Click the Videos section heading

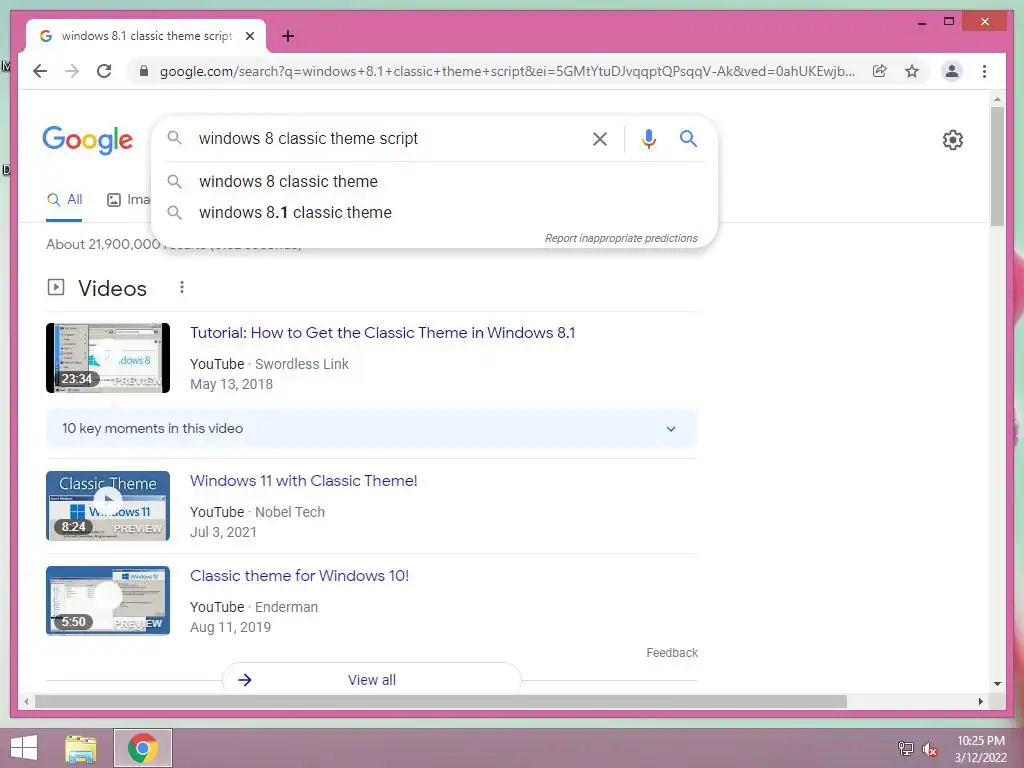(x=112, y=288)
